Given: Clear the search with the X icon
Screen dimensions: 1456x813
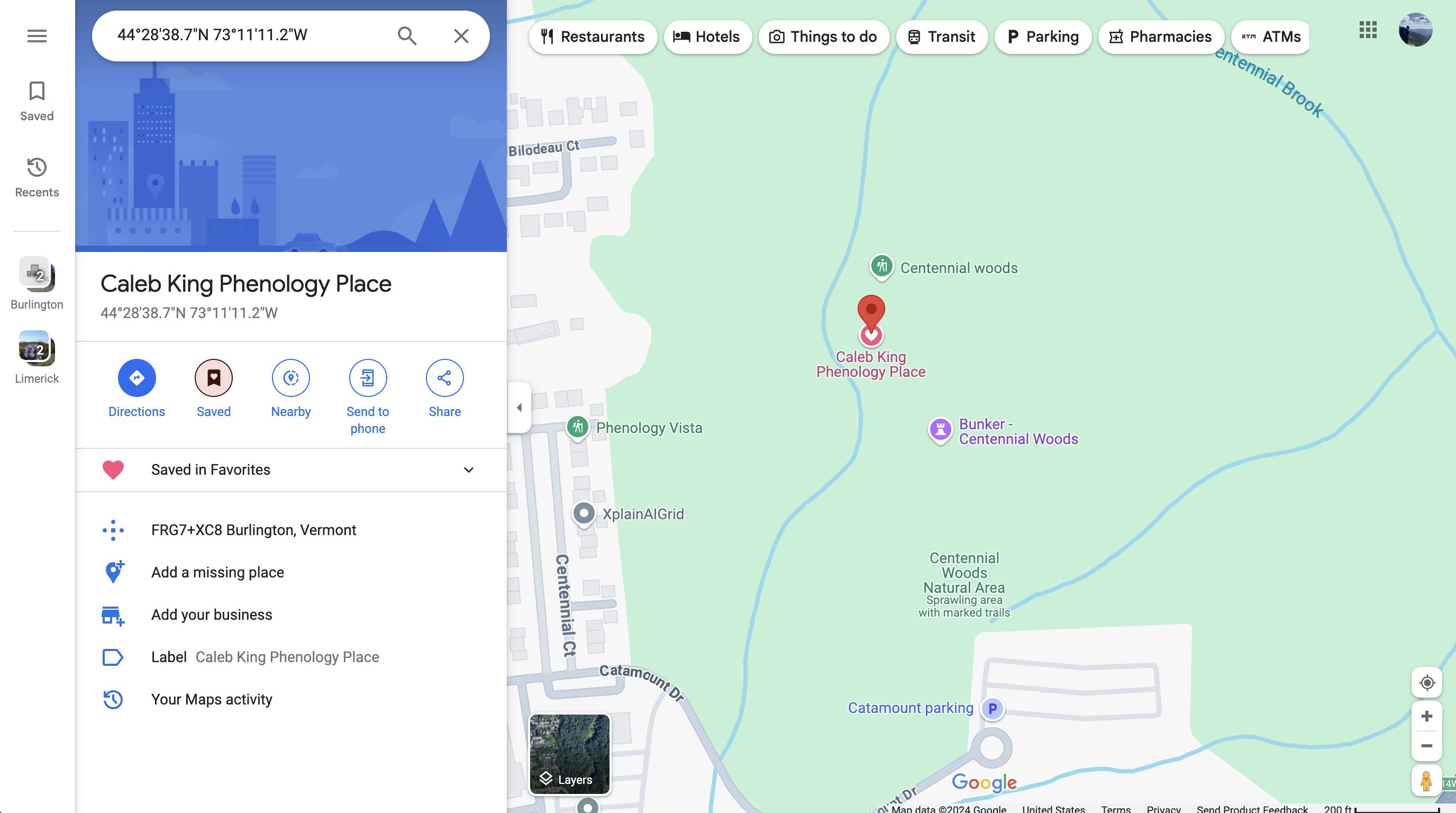Looking at the screenshot, I should [461, 35].
